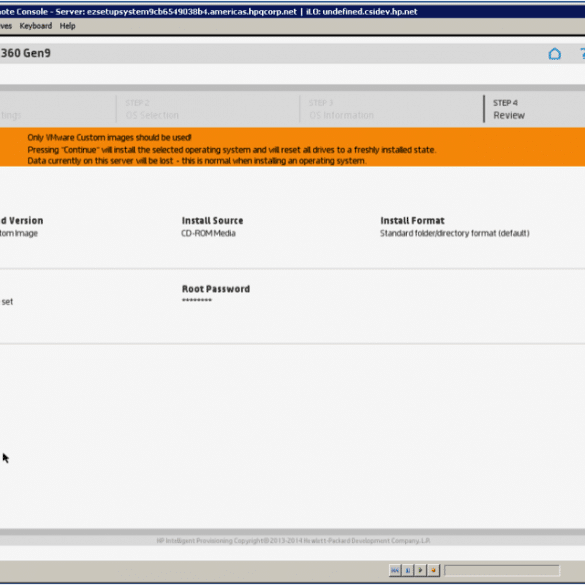
Task: Select the Step 2 OS Selection tab
Action: coord(208,109)
